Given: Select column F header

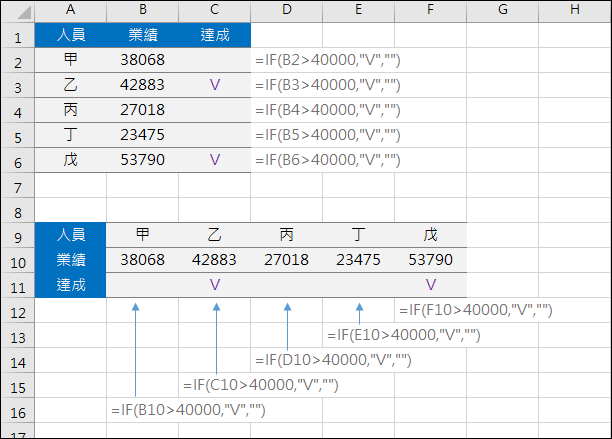Looking at the screenshot, I should [x=431, y=10].
